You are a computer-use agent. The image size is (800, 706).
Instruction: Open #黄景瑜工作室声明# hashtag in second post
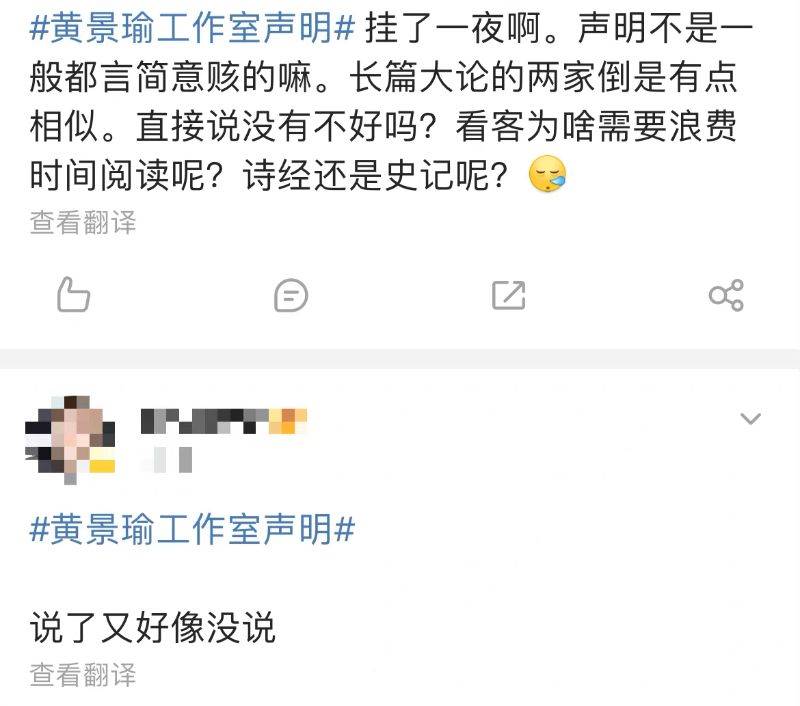[192, 529]
